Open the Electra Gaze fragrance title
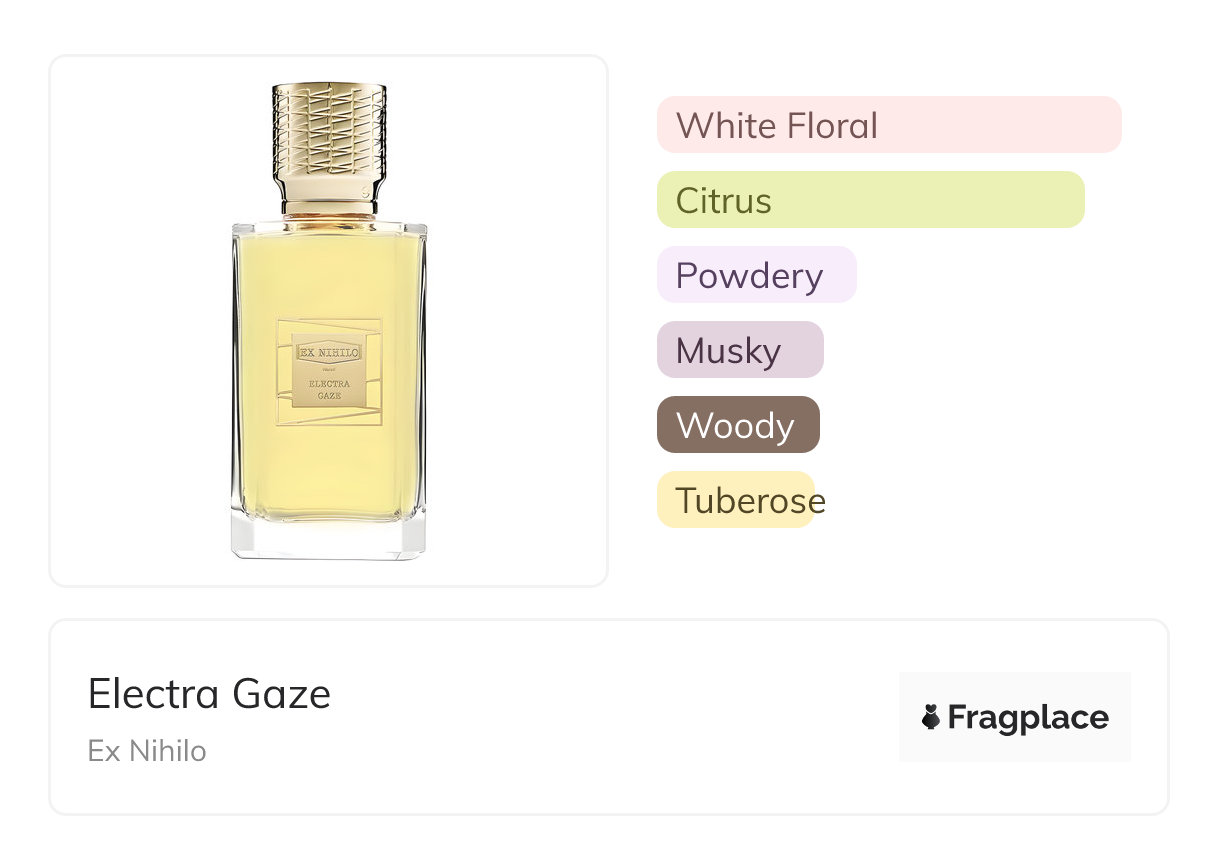1218x864 pixels. point(209,694)
